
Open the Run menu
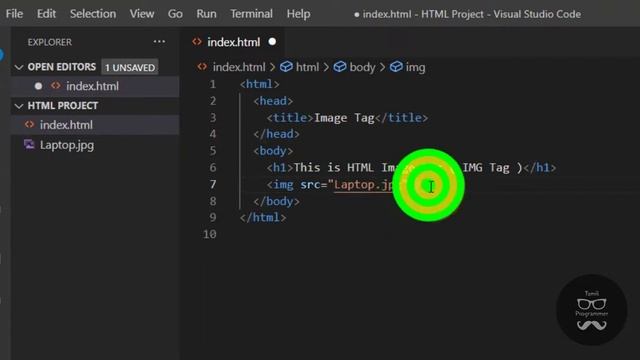(206, 14)
